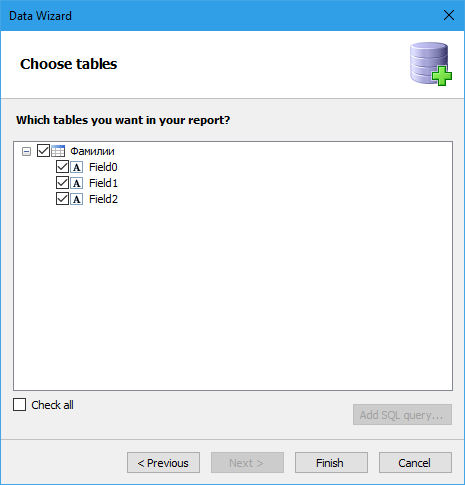Click the text-type icon next to Field1
Image resolution: width=465 pixels, height=485 pixels.
77,183
